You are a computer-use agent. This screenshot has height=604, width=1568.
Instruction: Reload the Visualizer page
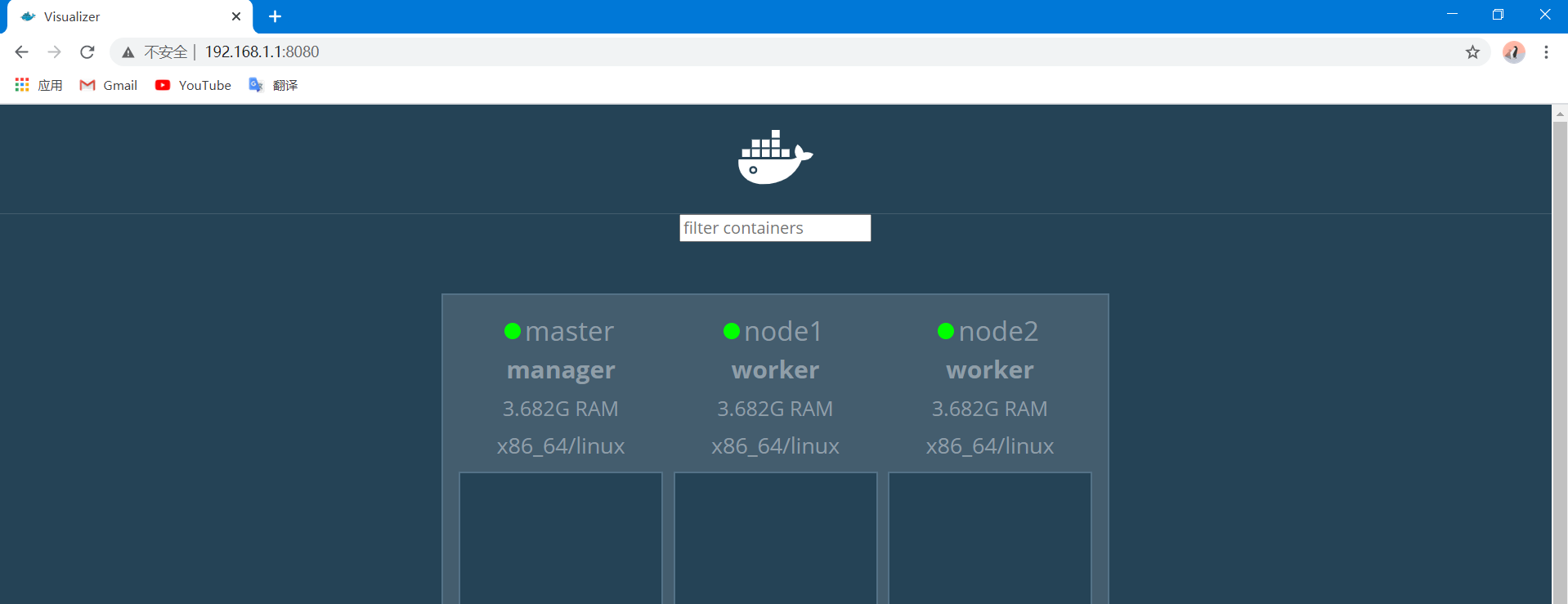[87, 52]
